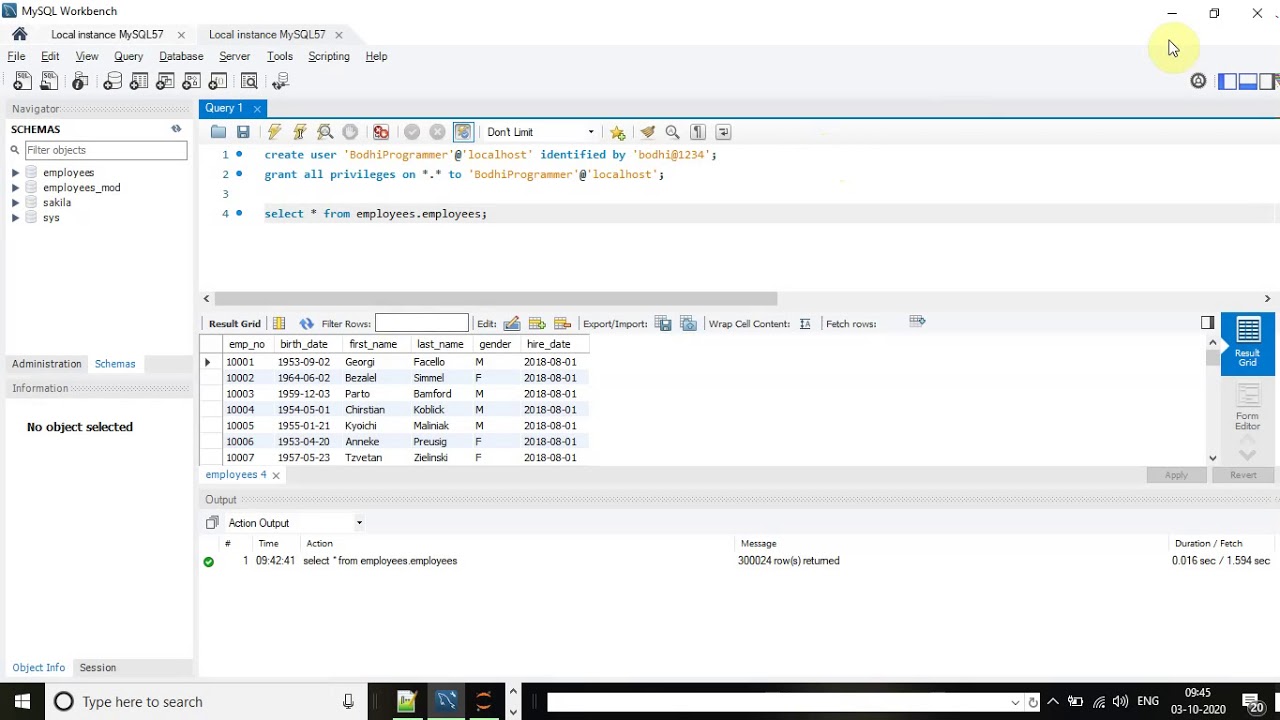
Task: Refresh the schemas list icon
Action: coord(176,129)
